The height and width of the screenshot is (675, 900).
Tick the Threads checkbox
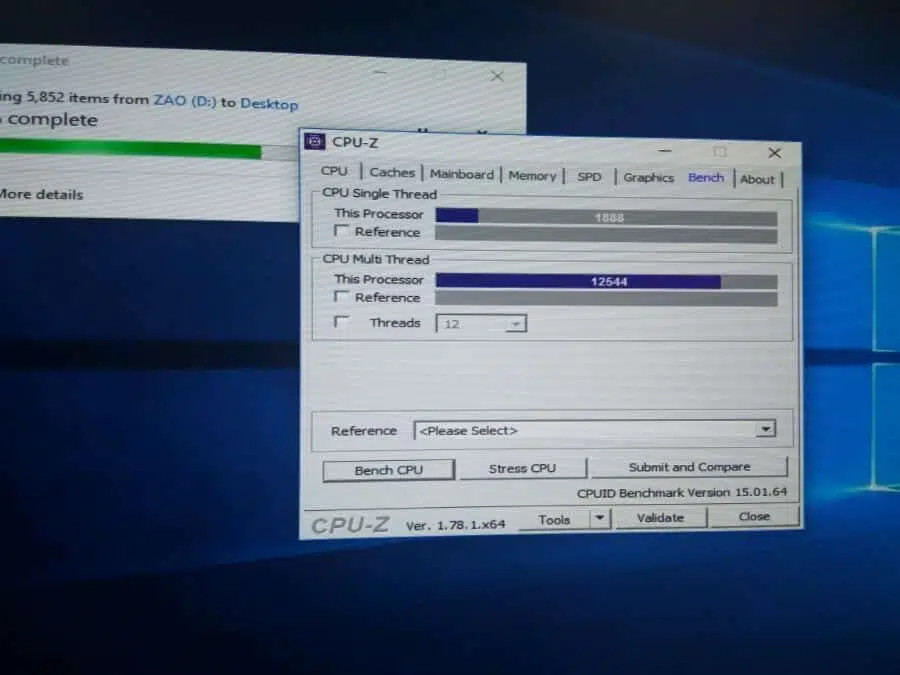[x=342, y=321]
